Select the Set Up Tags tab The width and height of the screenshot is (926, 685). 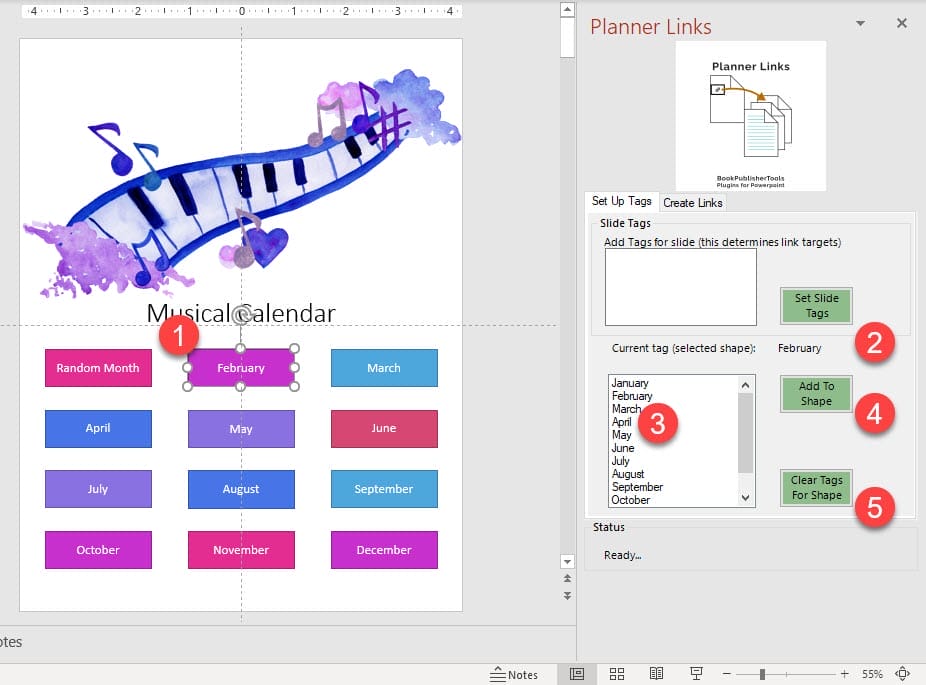pos(621,202)
